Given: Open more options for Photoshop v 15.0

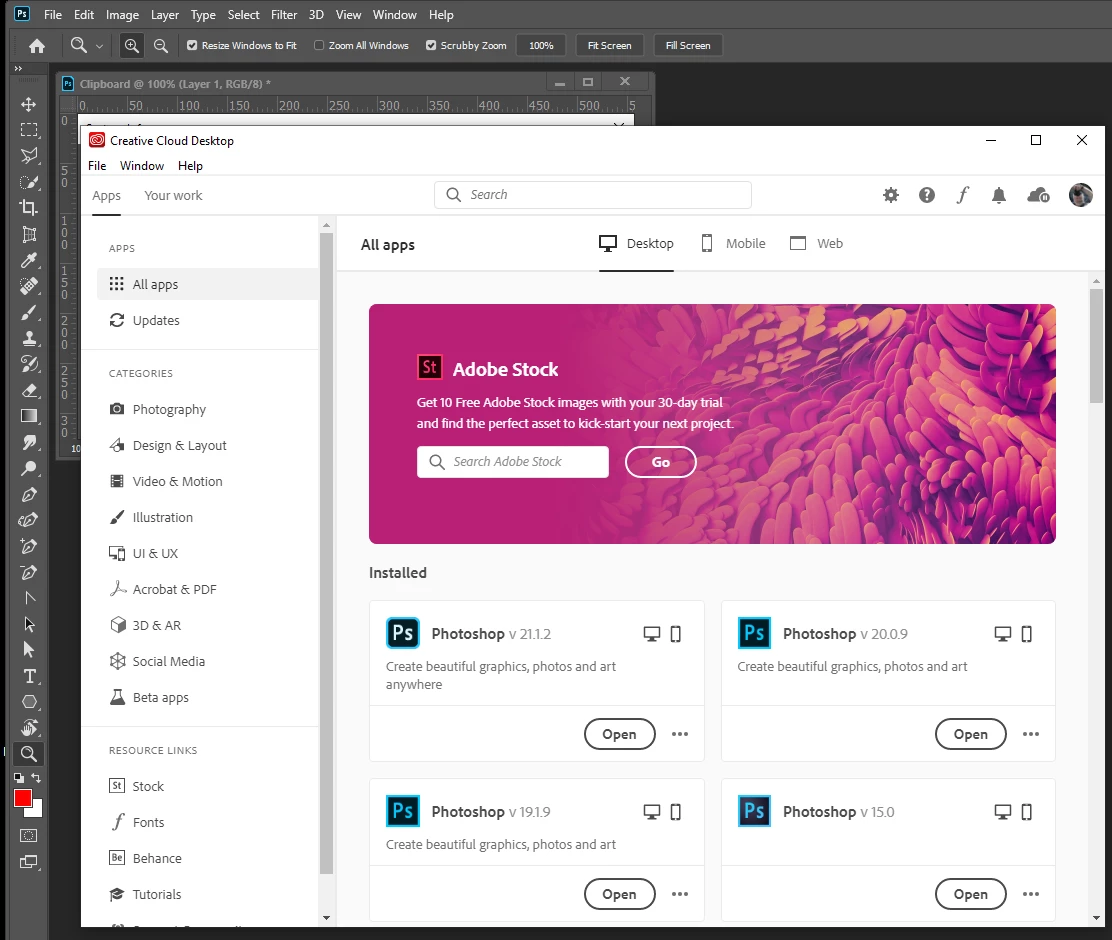Looking at the screenshot, I should click(x=1030, y=894).
